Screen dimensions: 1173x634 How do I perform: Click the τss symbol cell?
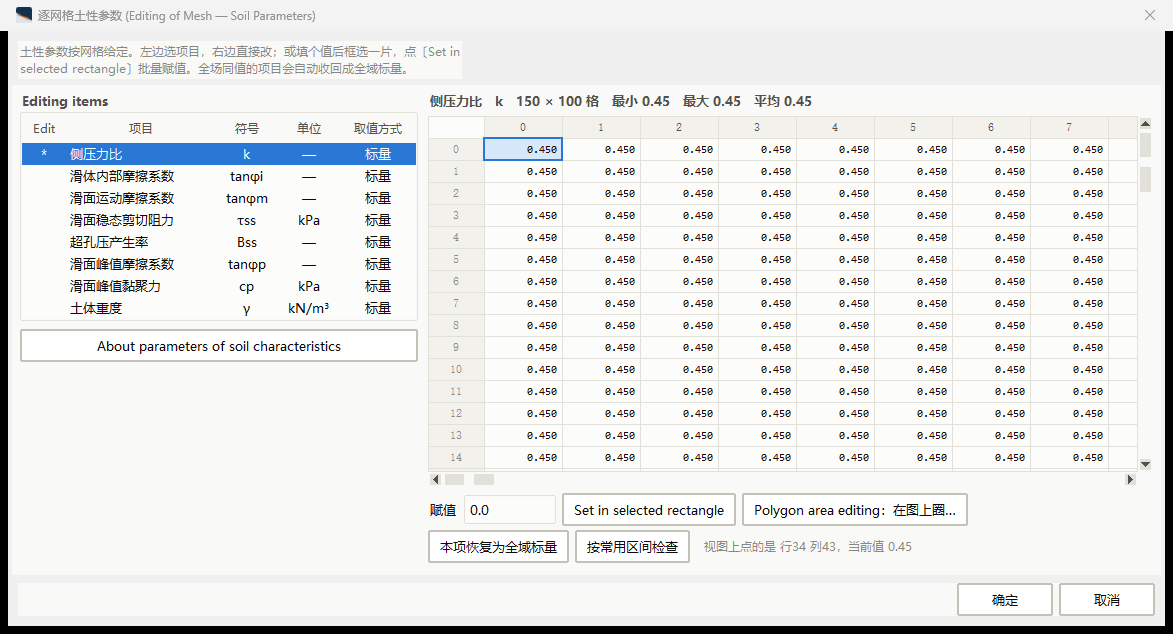(247, 220)
